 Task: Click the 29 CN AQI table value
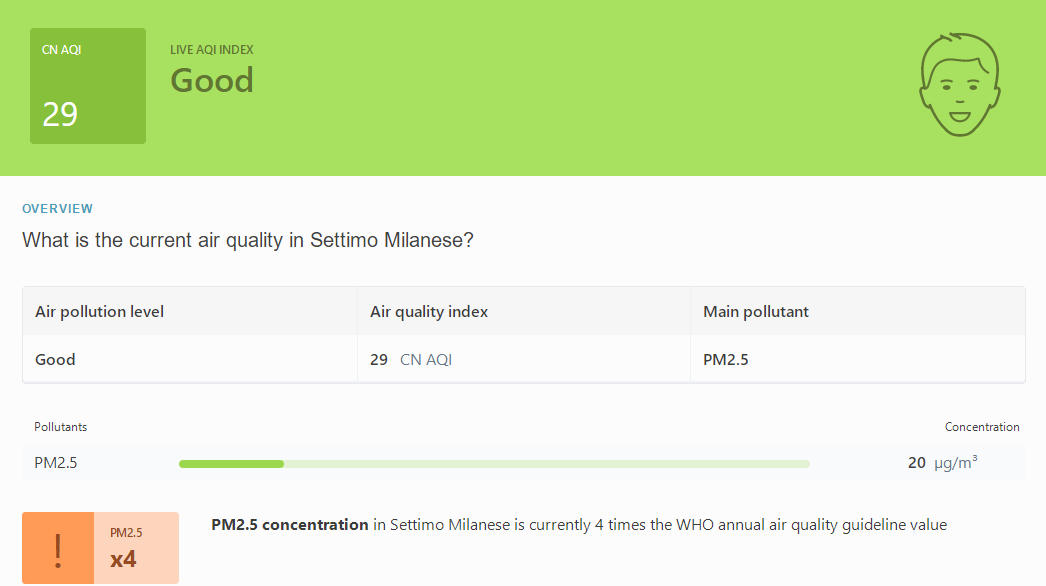411,360
